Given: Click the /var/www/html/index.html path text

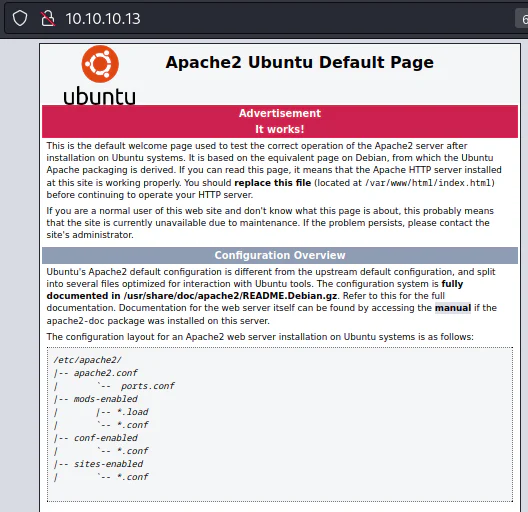Looking at the screenshot, I should click(428, 183).
